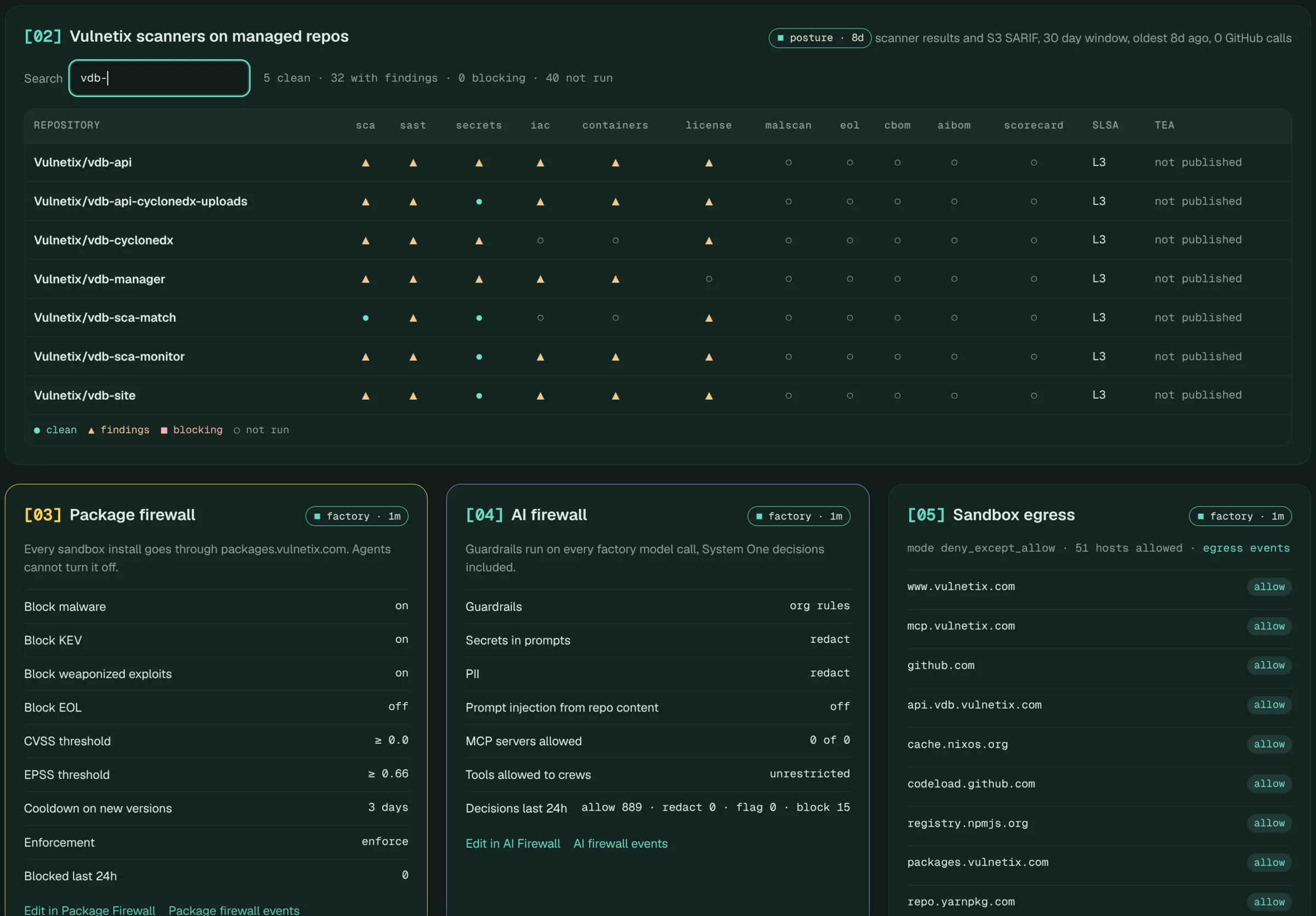Click the Vulnetix/vdb-api repository name
1316x916 pixels.
[83, 163]
